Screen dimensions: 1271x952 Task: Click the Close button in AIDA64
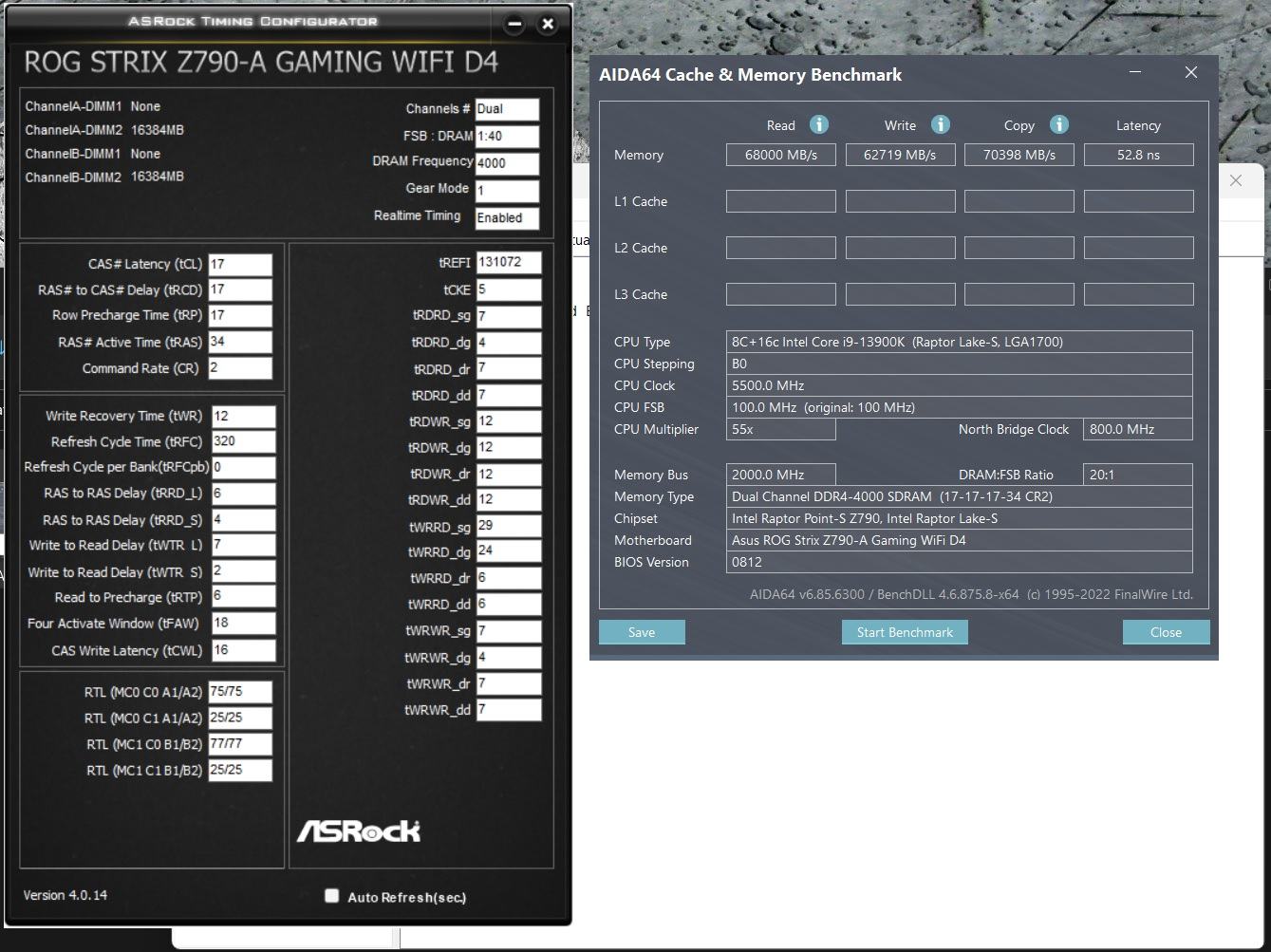pos(1166,632)
